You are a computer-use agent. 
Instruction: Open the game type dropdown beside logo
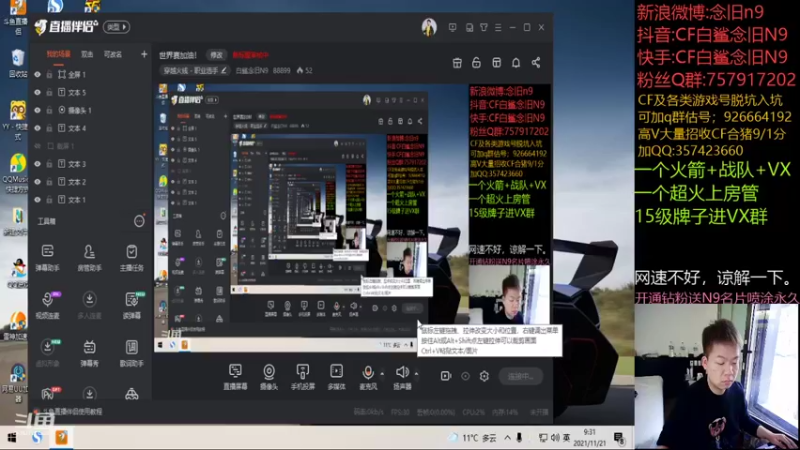click(117, 27)
